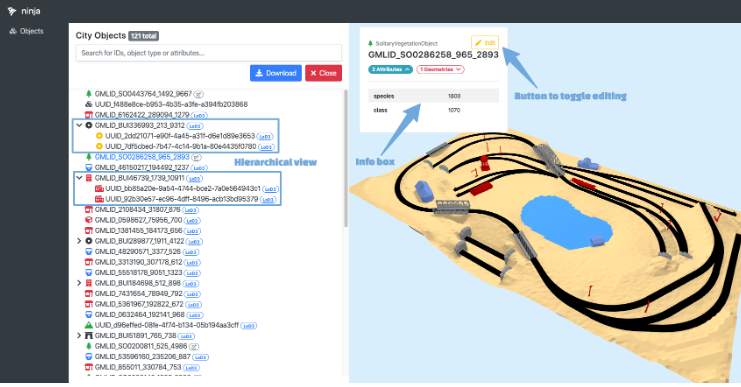
Task: Collapse the GMLID_BUI336993_213_9312 node
Action: point(79,125)
